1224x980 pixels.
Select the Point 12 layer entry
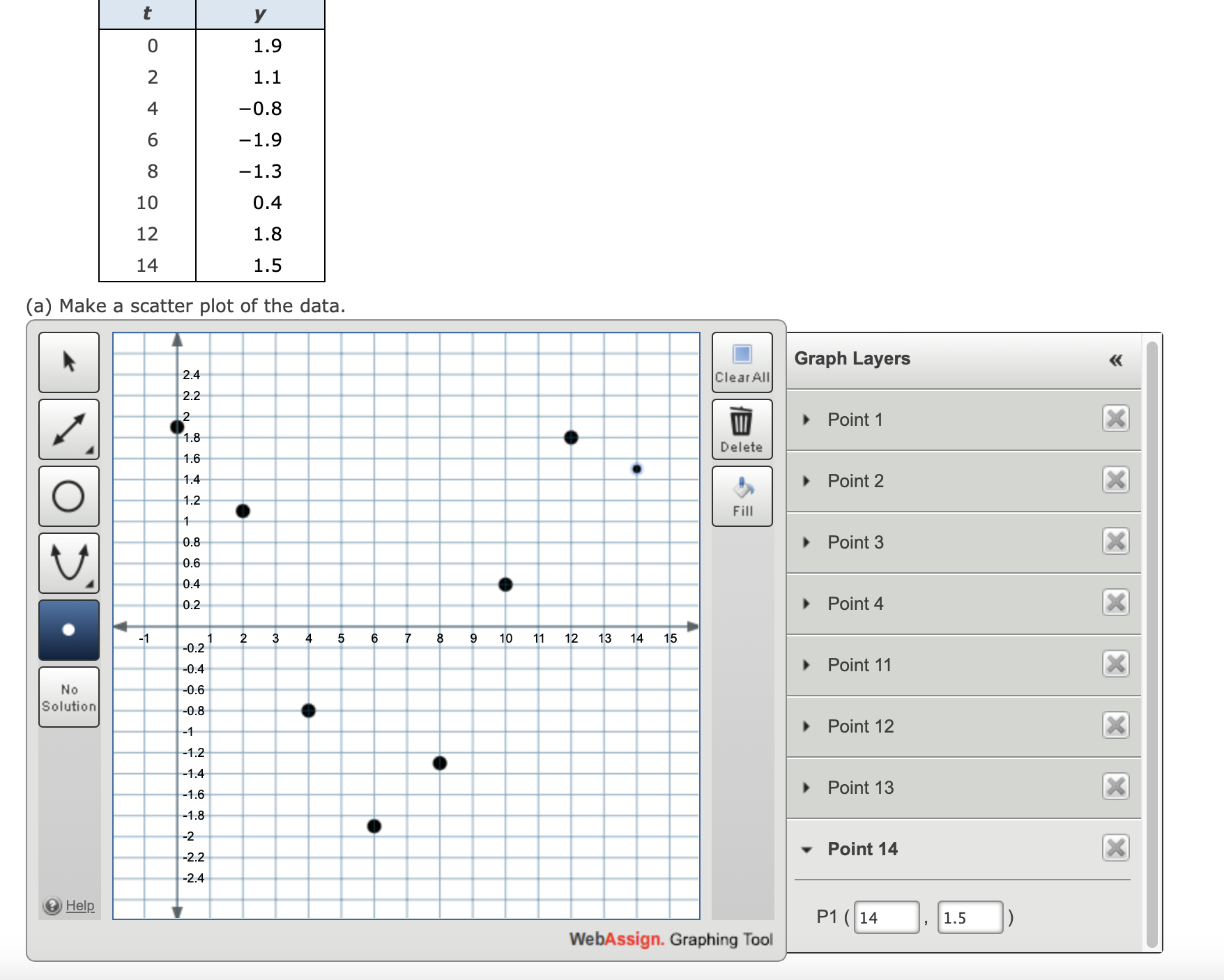tap(860, 726)
